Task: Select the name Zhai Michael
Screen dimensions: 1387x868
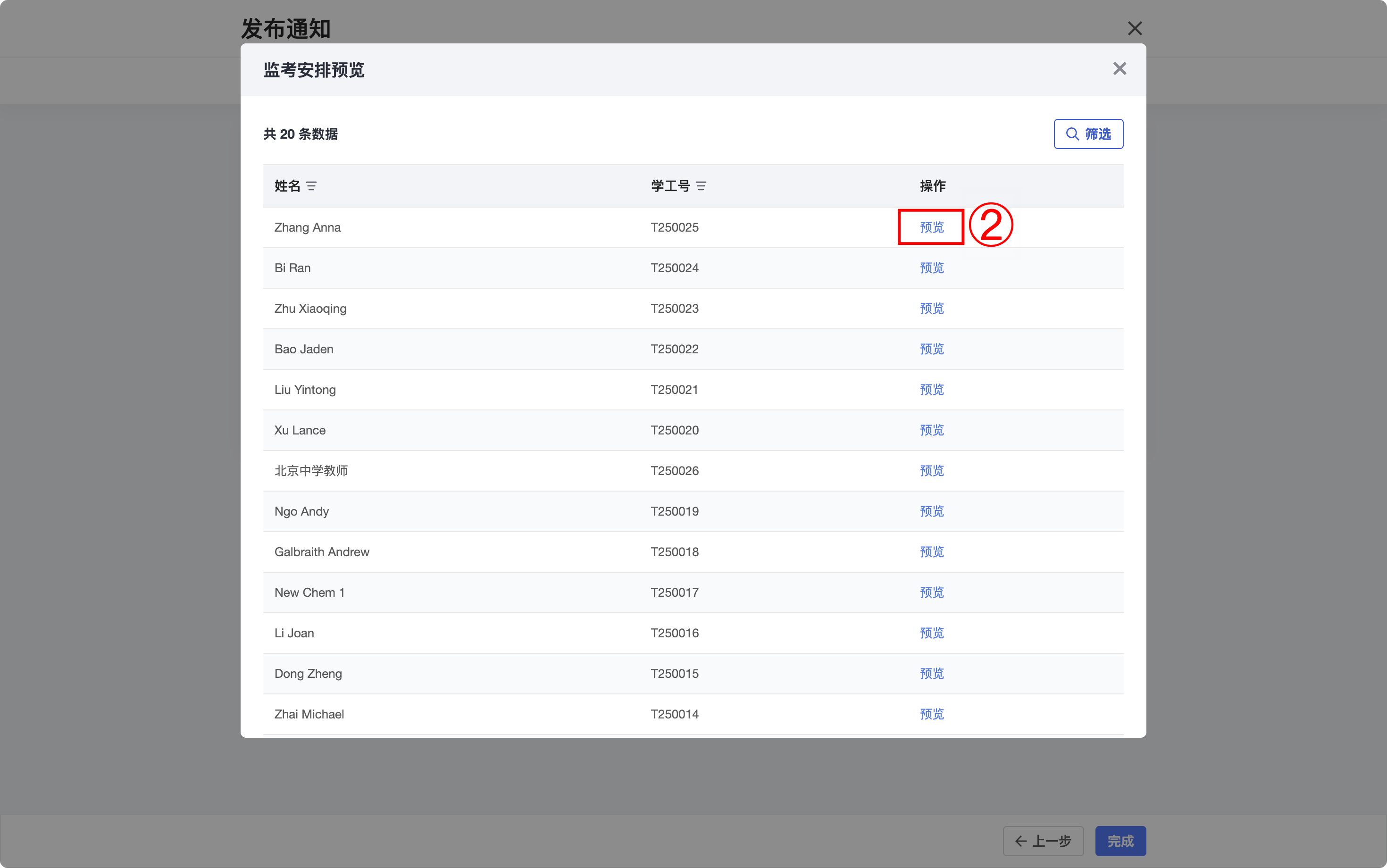Action: coord(309,714)
